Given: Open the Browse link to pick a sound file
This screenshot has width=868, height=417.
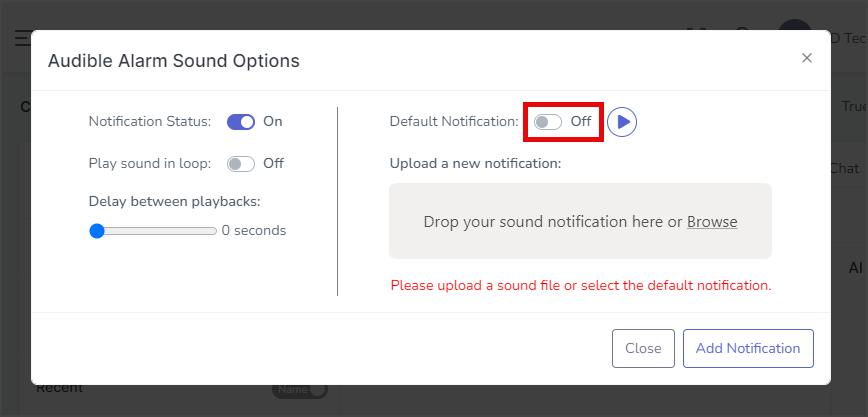Looking at the screenshot, I should click(x=712, y=222).
